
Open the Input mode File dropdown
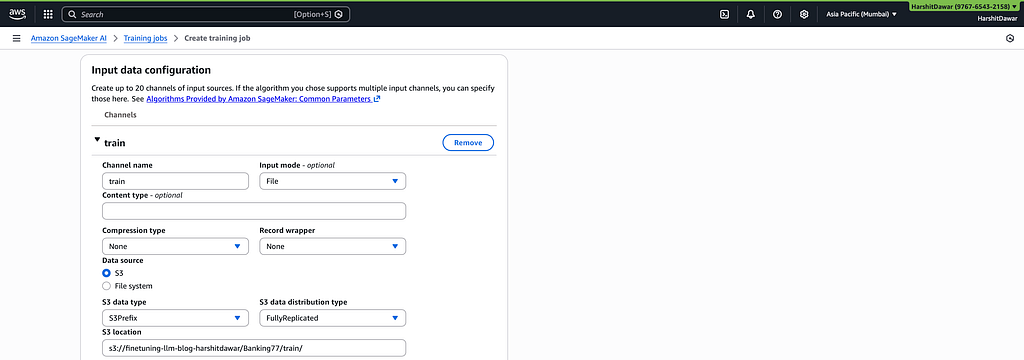[x=332, y=181]
